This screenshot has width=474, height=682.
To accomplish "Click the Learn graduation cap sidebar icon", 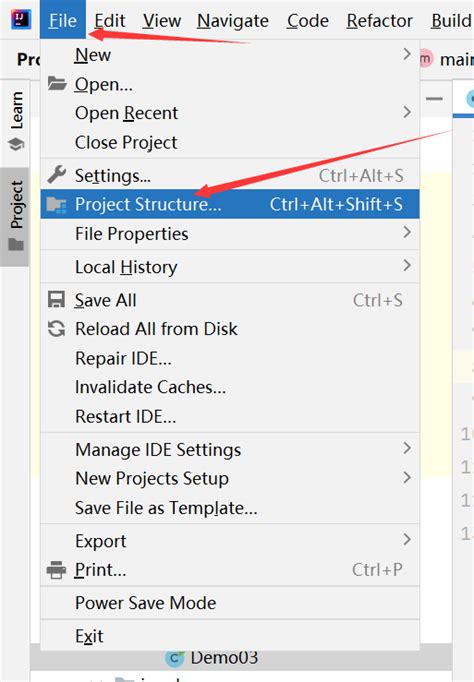I will tap(17, 144).
